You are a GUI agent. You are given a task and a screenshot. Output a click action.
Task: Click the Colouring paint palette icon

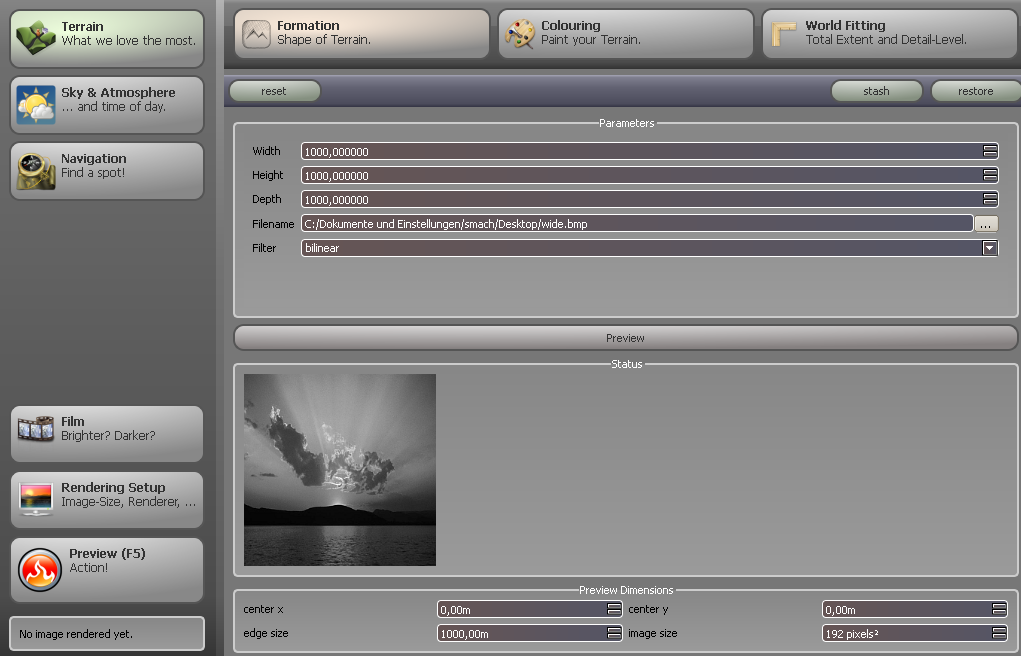[x=520, y=34]
